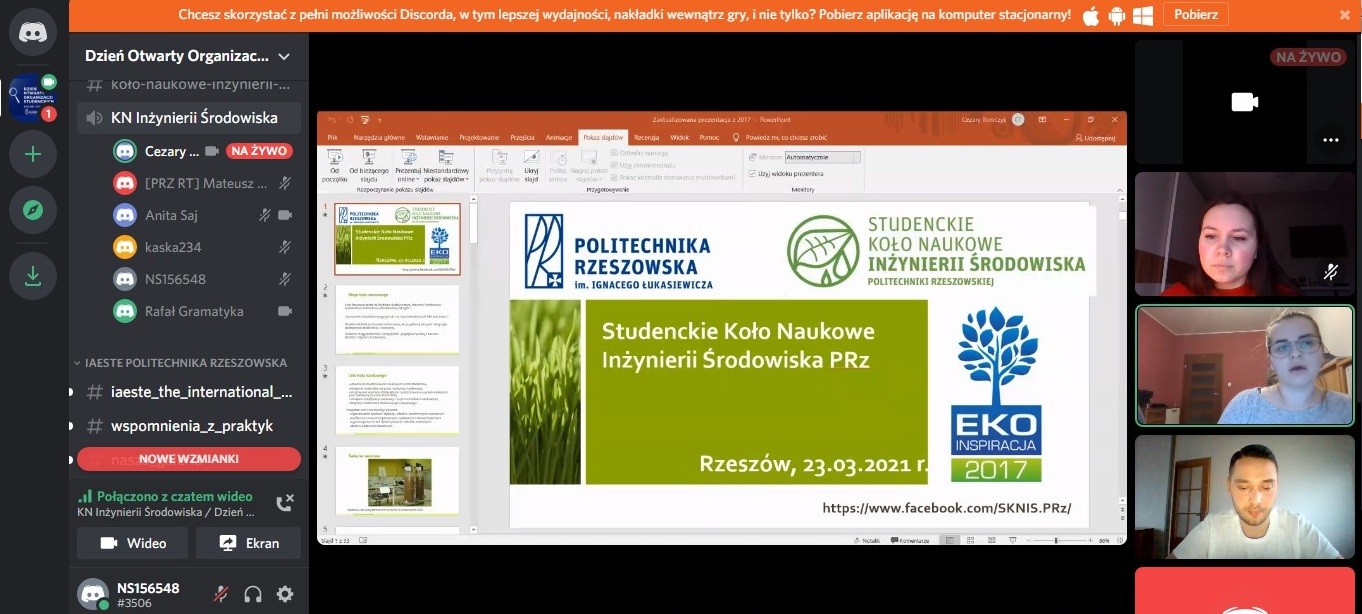
Task: Toggle camera with the Wideo button
Action: tap(133, 543)
